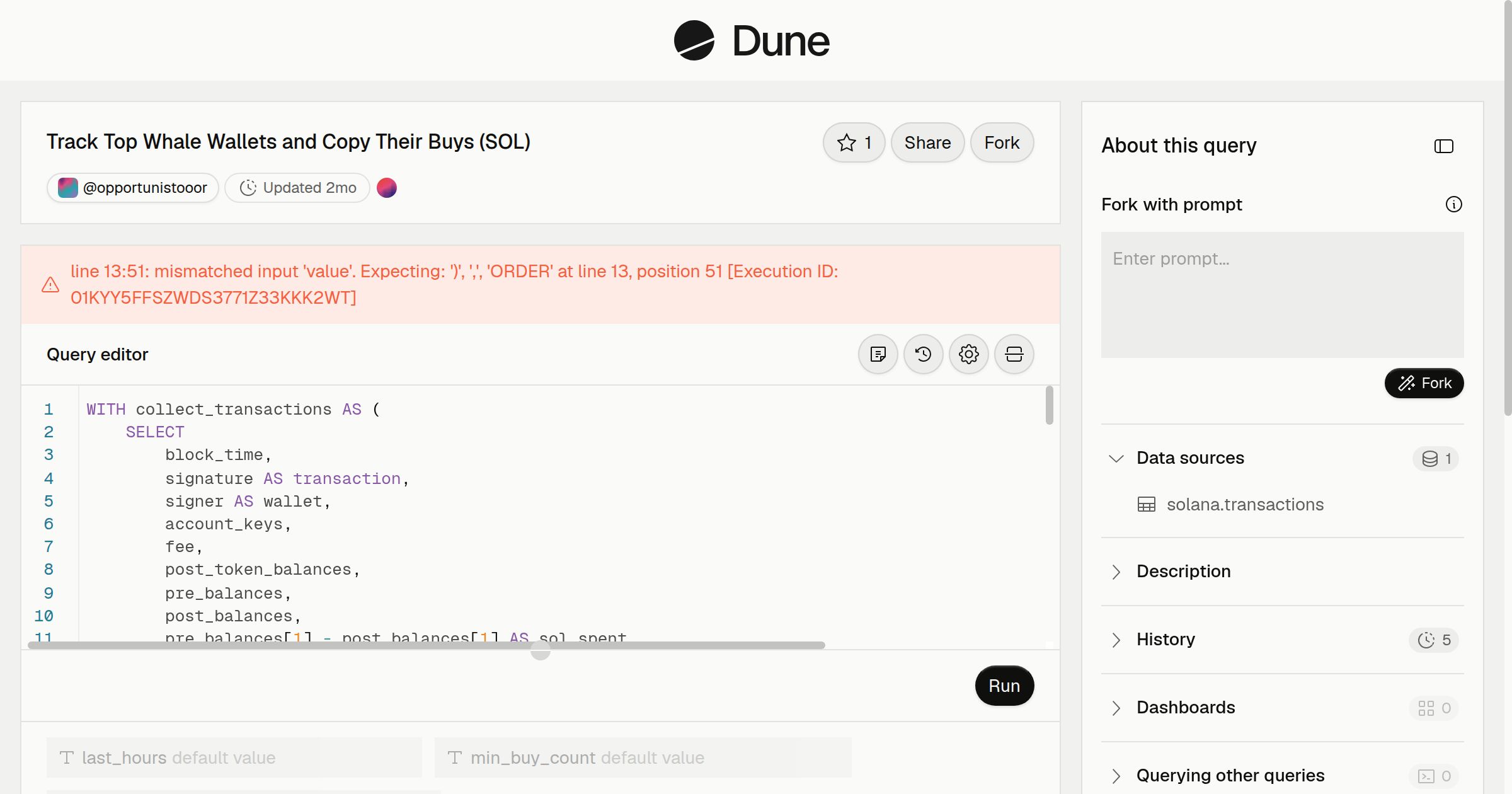Expand the History section
The width and height of the screenshot is (1512, 794).
click(x=1283, y=640)
